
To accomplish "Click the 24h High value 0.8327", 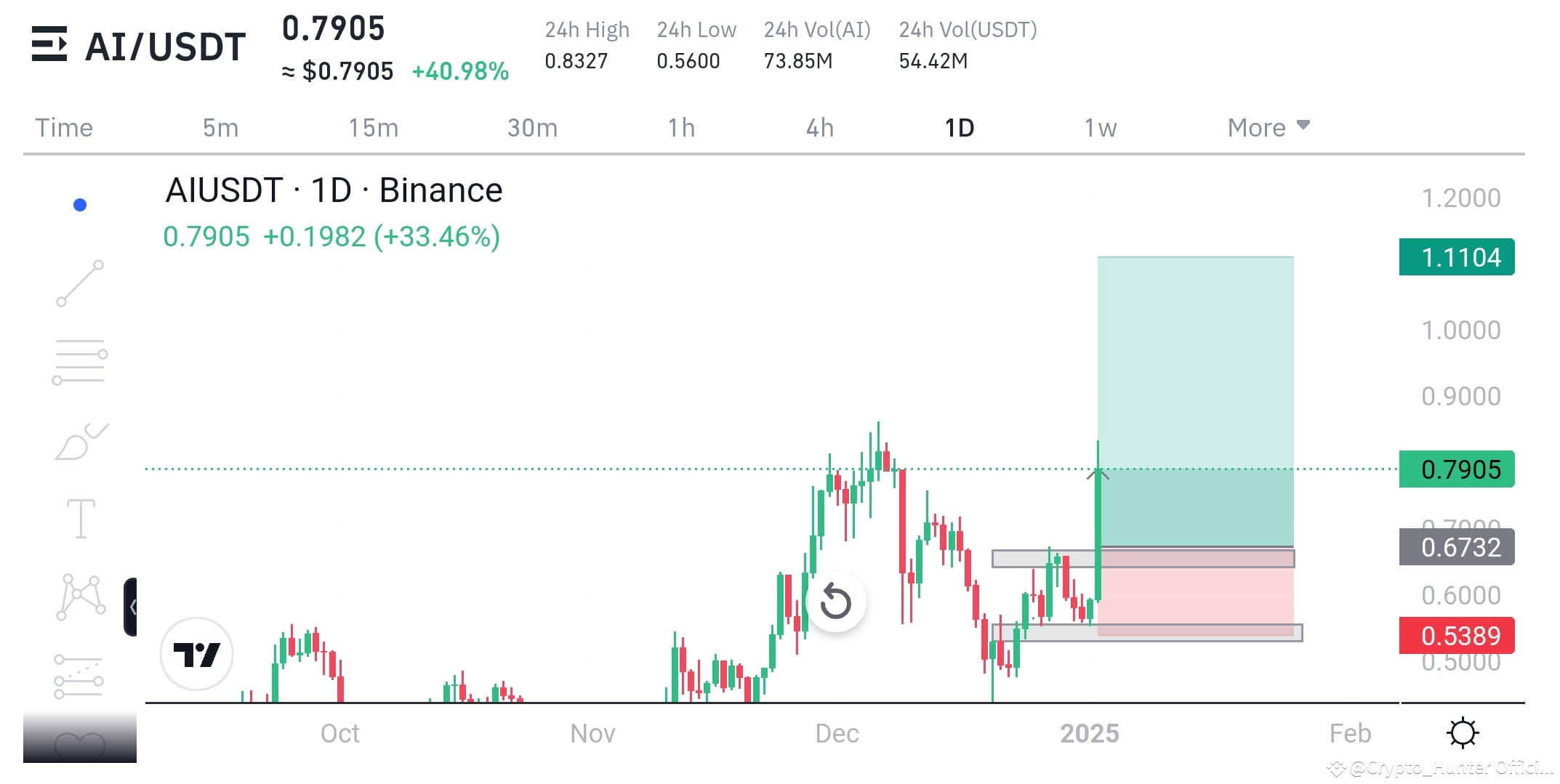I will [x=577, y=61].
